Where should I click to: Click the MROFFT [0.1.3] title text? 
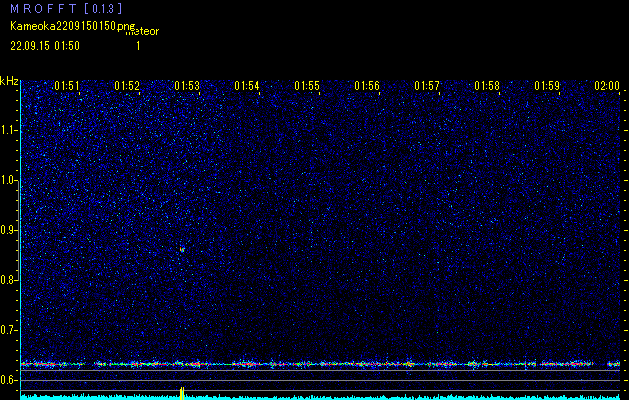point(66,8)
